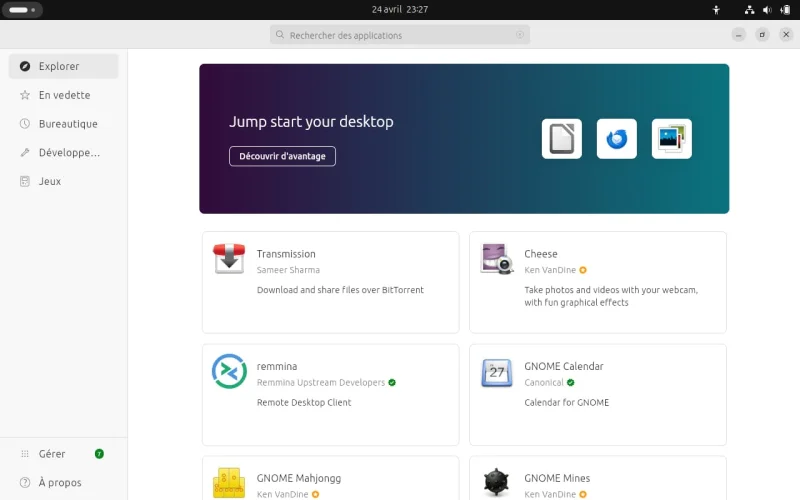Switch to the Jeux category

pyautogui.click(x=63, y=181)
